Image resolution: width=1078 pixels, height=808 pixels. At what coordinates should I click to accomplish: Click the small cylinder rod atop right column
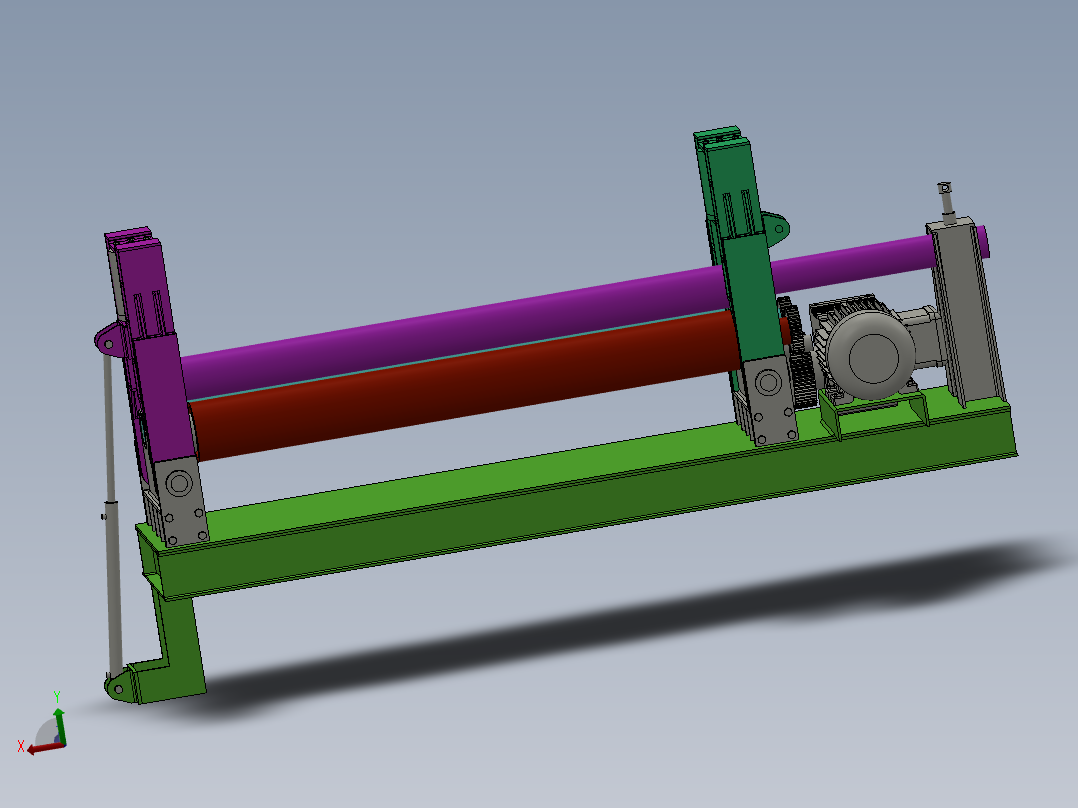coord(947,202)
